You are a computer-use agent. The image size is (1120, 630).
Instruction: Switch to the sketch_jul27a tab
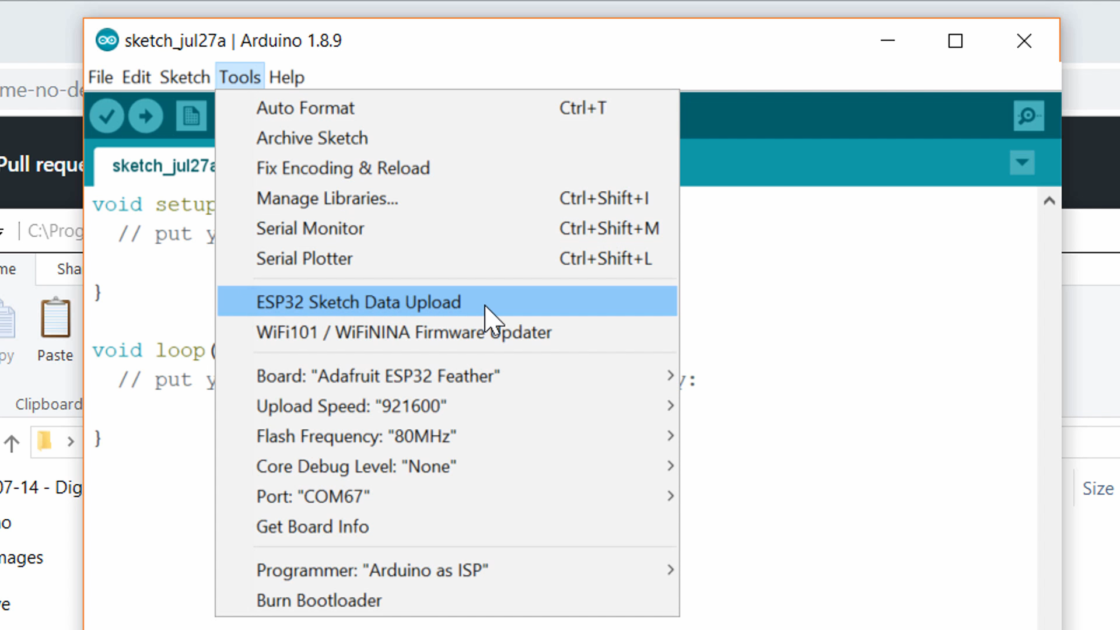pyautogui.click(x=160, y=166)
